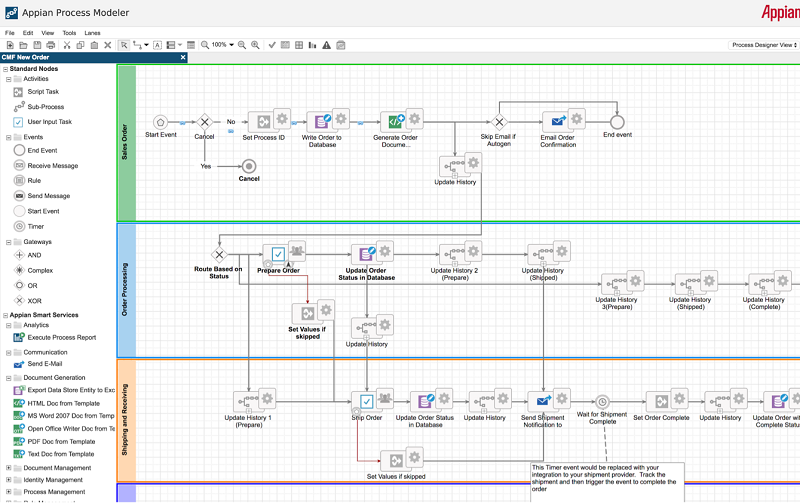
Task: Click the Paste clipboard toolbar icon
Action: click(x=94, y=45)
